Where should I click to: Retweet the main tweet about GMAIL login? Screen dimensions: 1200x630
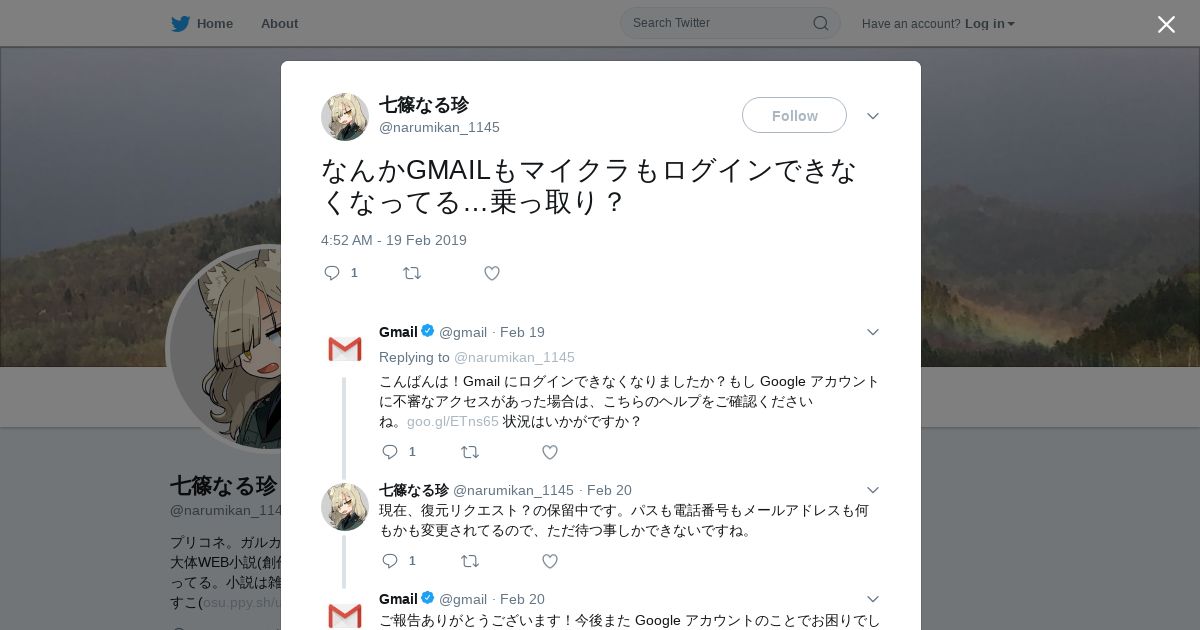412,273
